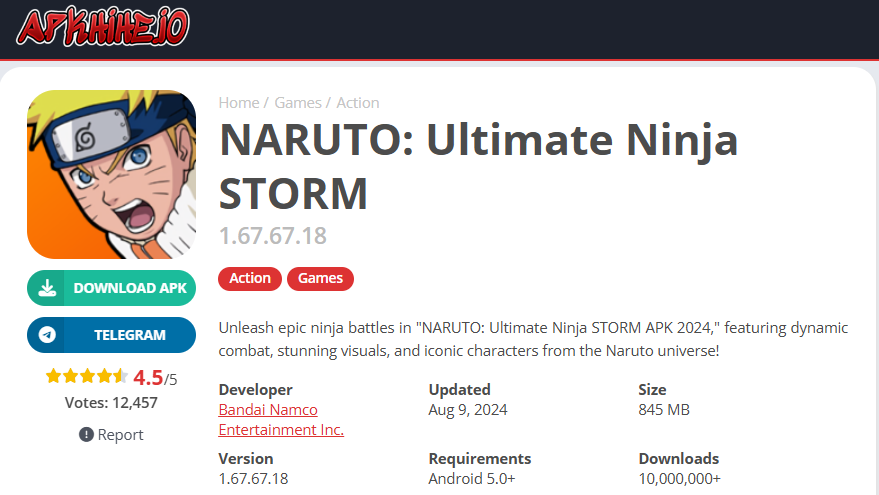Click the DOWNLOAD APK button

click(x=112, y=288)
